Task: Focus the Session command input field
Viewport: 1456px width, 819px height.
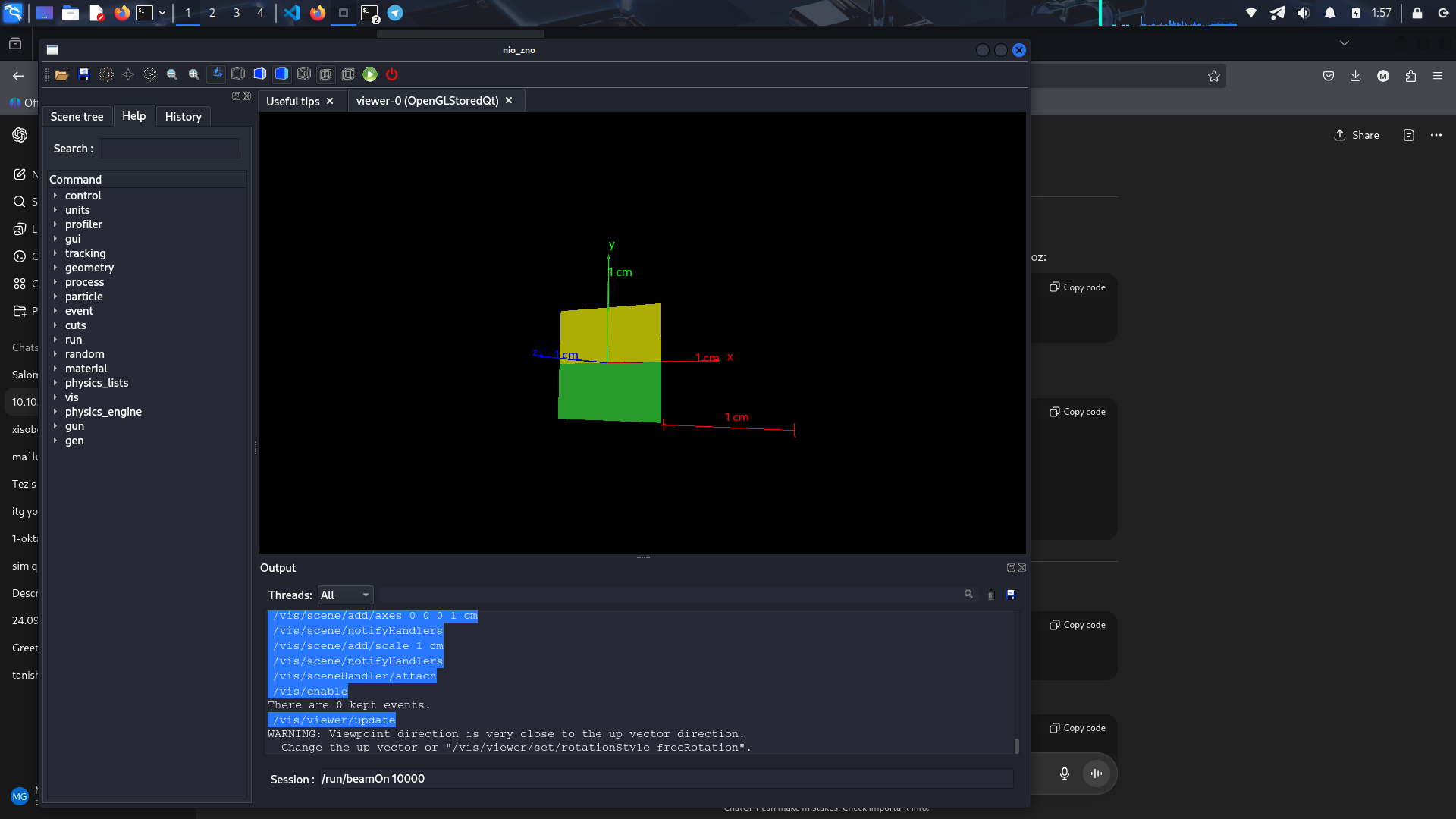Action: [666, 779]
